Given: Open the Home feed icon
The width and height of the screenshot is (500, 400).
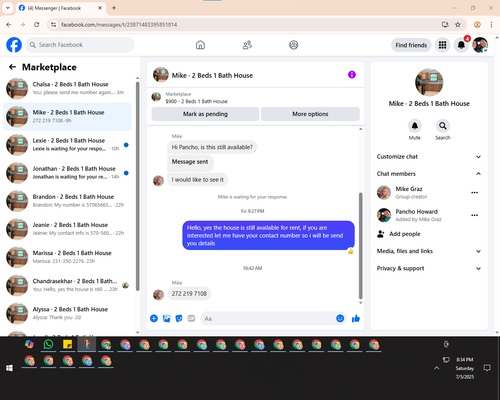Looking at the screenshot, I should [x=200, y=45].
